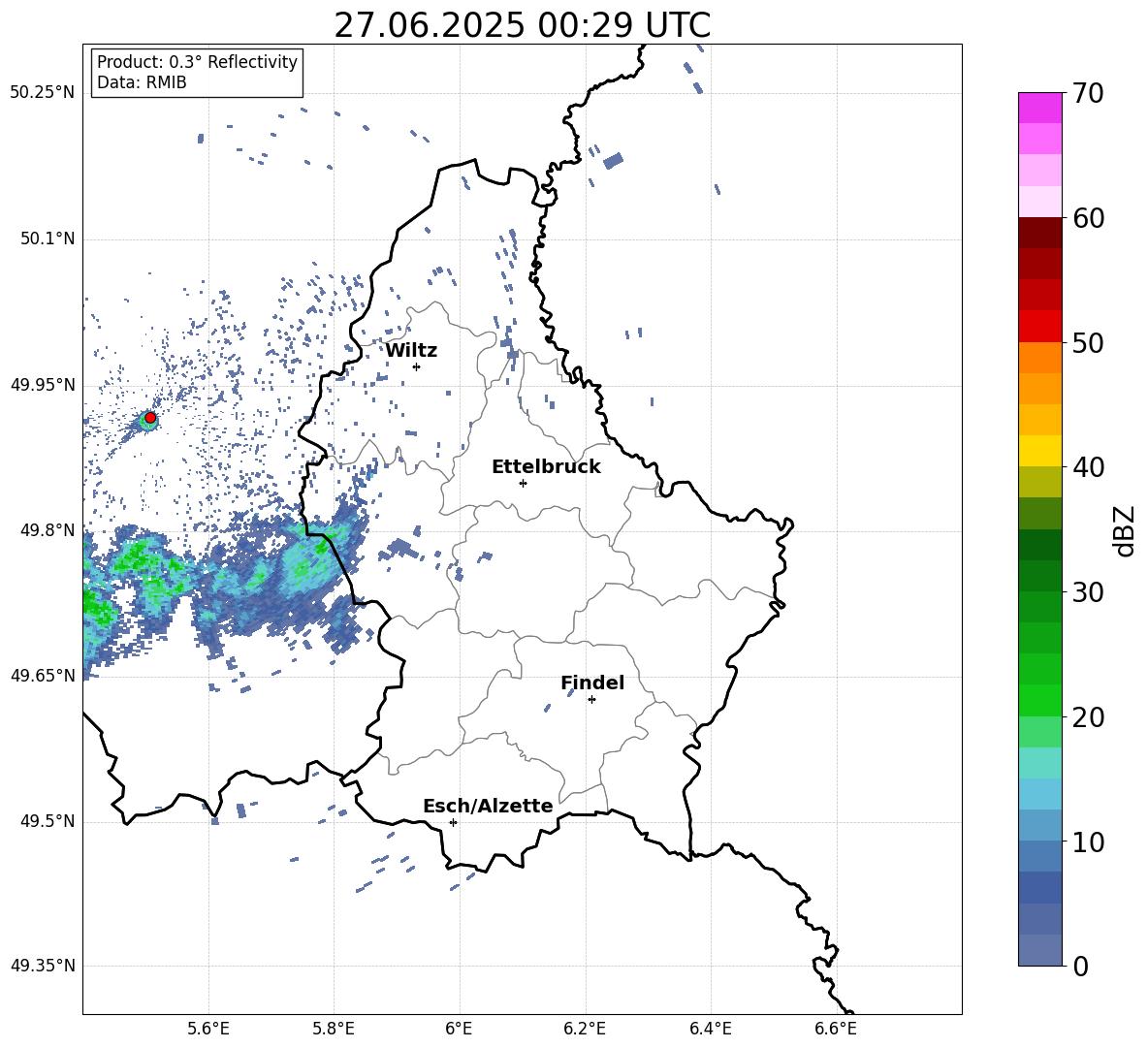The image size is (1148, 1048).
Task: Click the 50.1°N latitude label
Action: (48, 239)
